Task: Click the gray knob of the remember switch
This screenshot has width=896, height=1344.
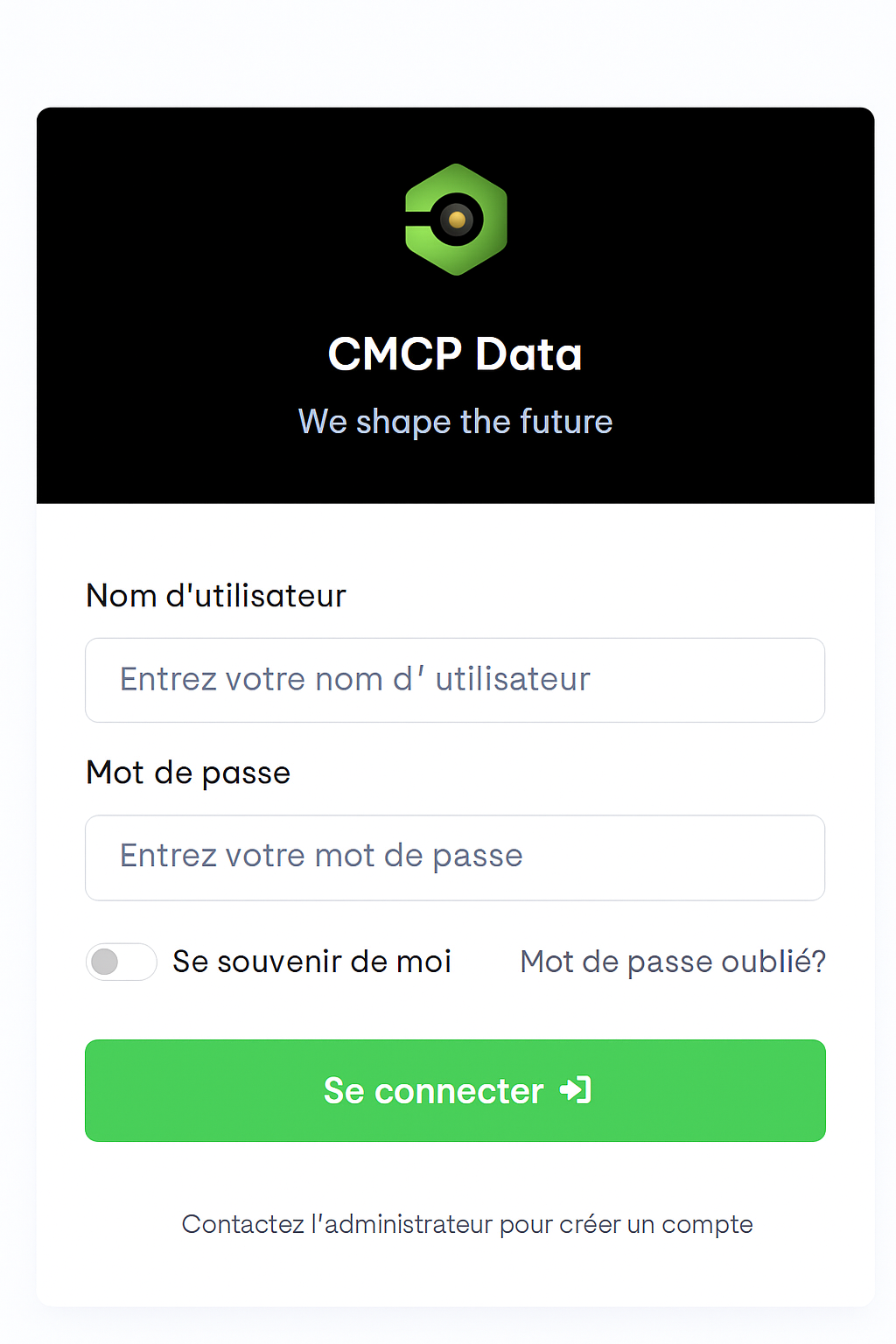Action: 105,962
